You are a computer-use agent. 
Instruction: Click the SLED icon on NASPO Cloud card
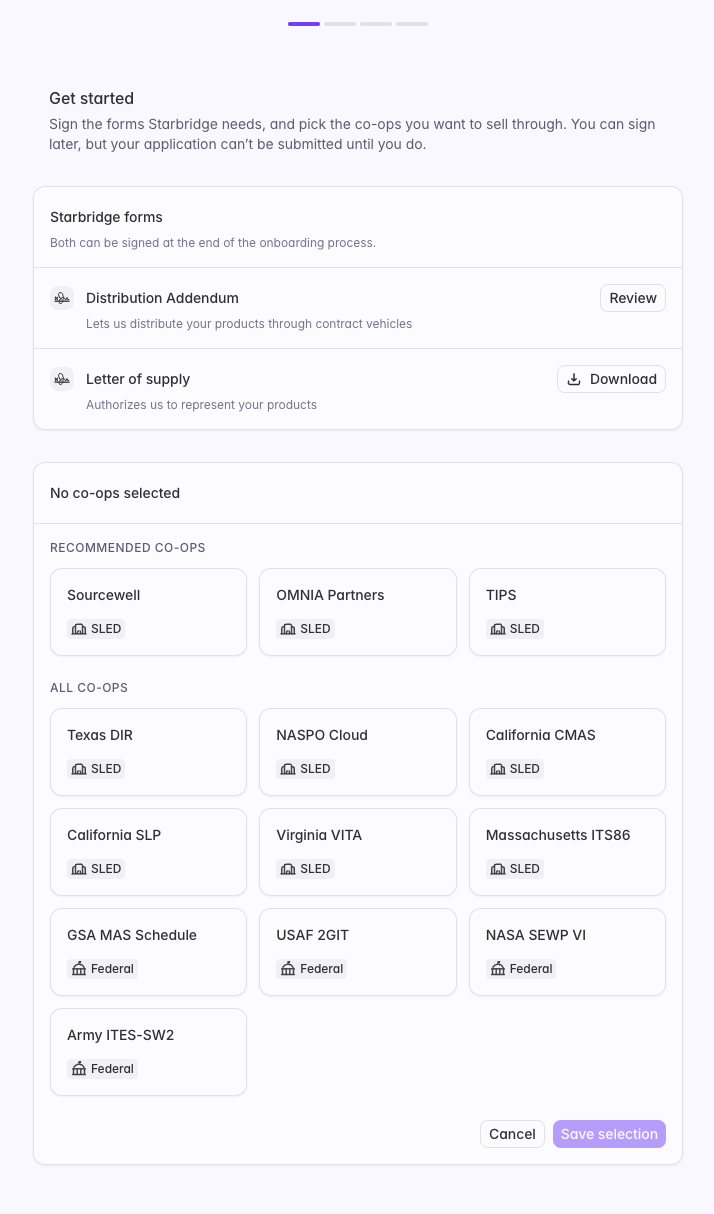tap(288, 769)
